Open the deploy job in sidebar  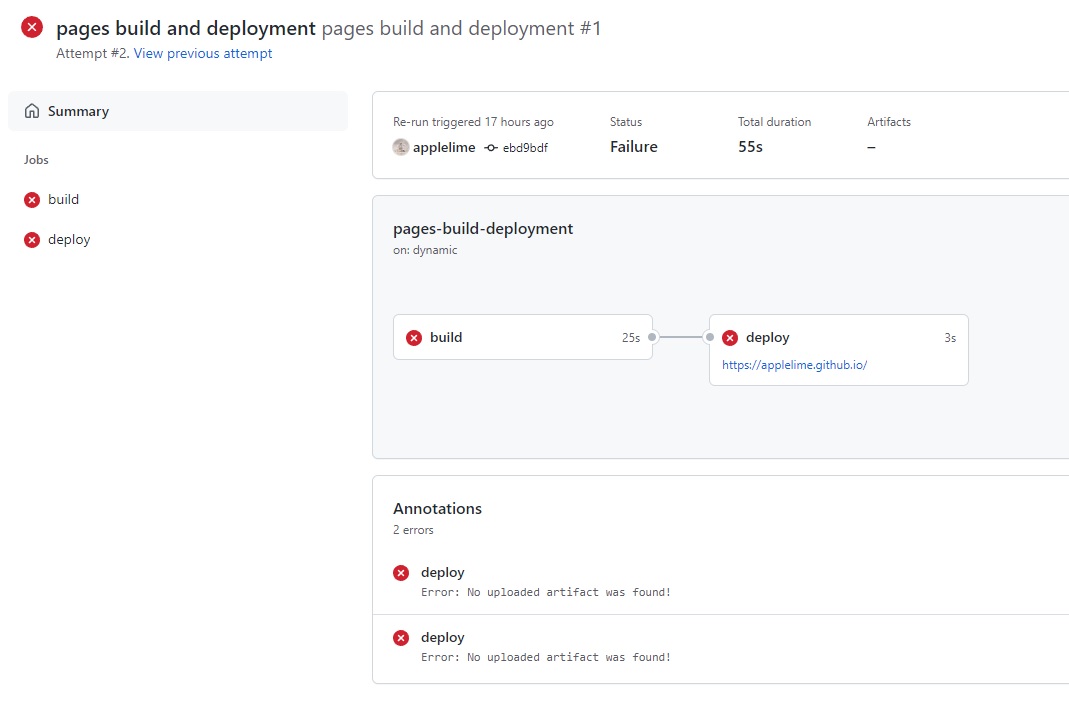pos(69,239)
